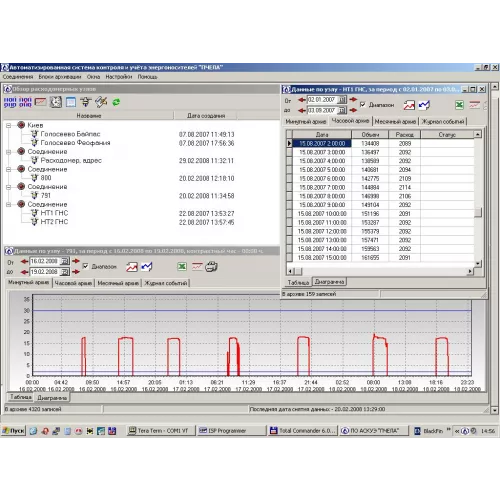
Task: Move 03.09.2007 end date back with left arrow
Action: (302, 110)
